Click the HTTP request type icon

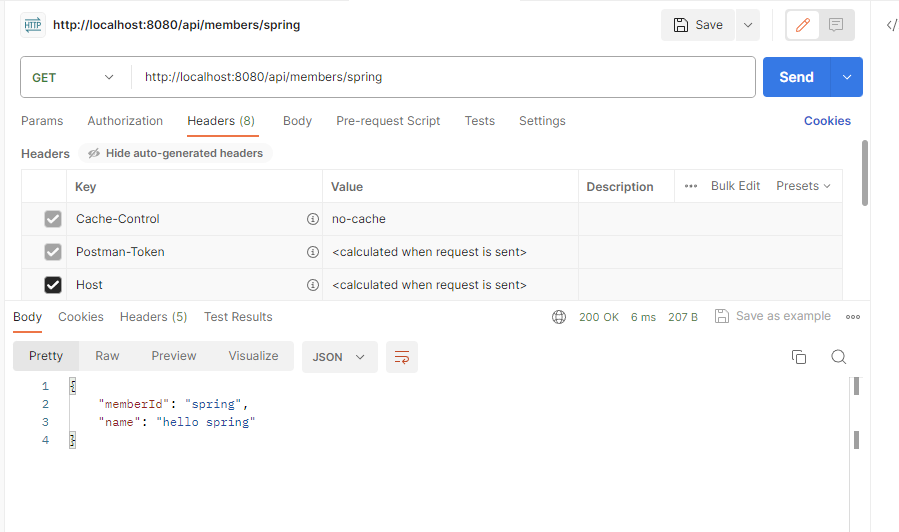point(33,25)
